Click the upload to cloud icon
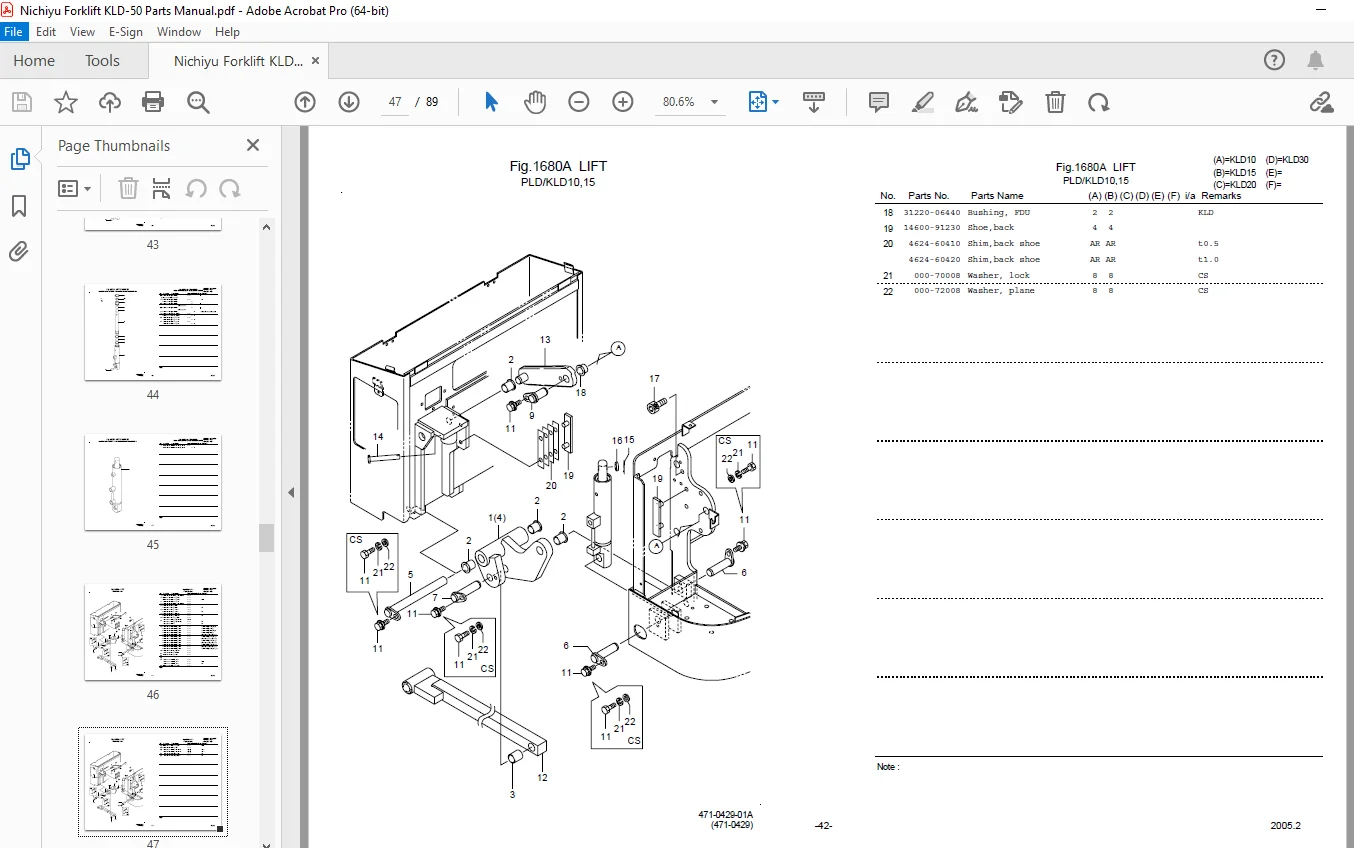The width and height of the screenshot is (1354, 848). (x=110, y=102)
